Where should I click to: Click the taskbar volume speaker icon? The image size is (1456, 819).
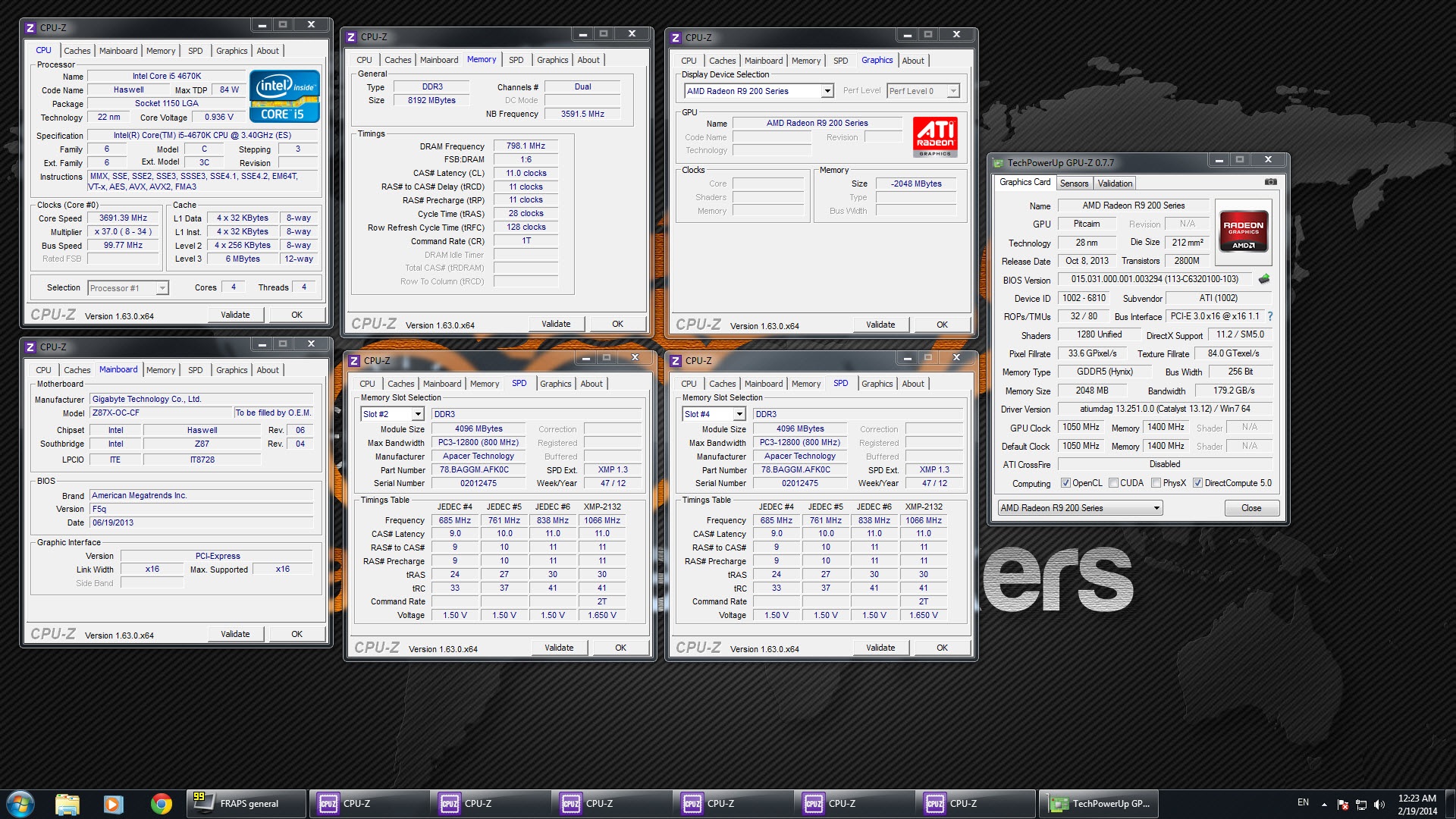1379,805
